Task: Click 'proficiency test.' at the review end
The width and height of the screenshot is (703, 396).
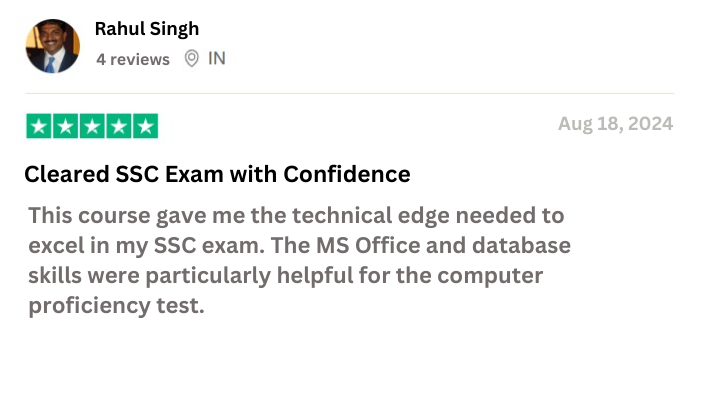Action: coord(117,306)
